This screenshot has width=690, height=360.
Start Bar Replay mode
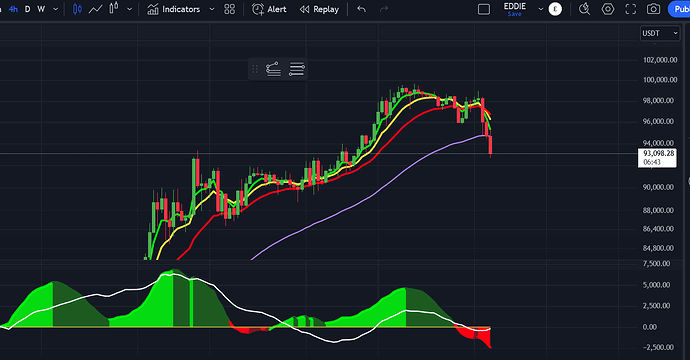(319, 9)
